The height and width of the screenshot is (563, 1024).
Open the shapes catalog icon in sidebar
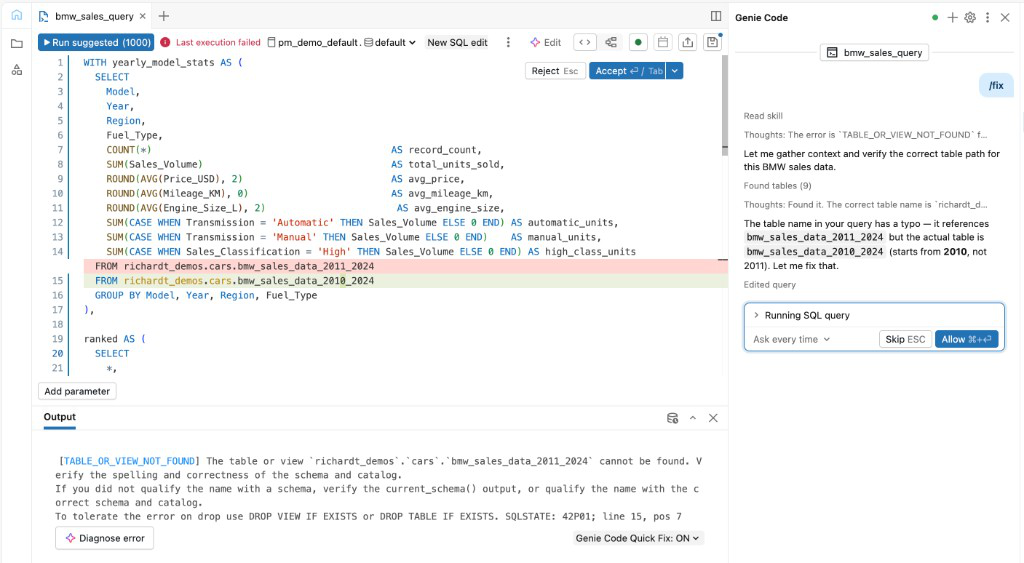click(x=16, y=69)
